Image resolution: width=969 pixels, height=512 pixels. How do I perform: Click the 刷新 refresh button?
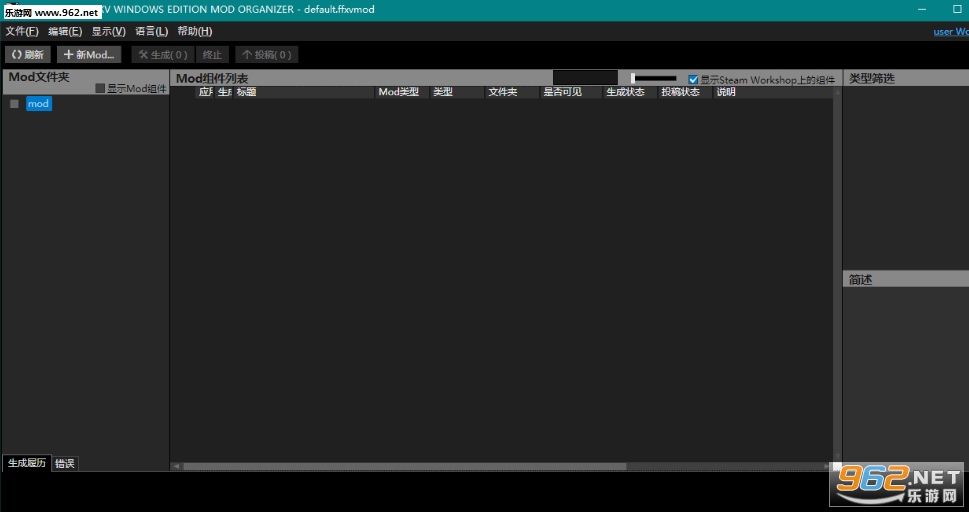28,54
